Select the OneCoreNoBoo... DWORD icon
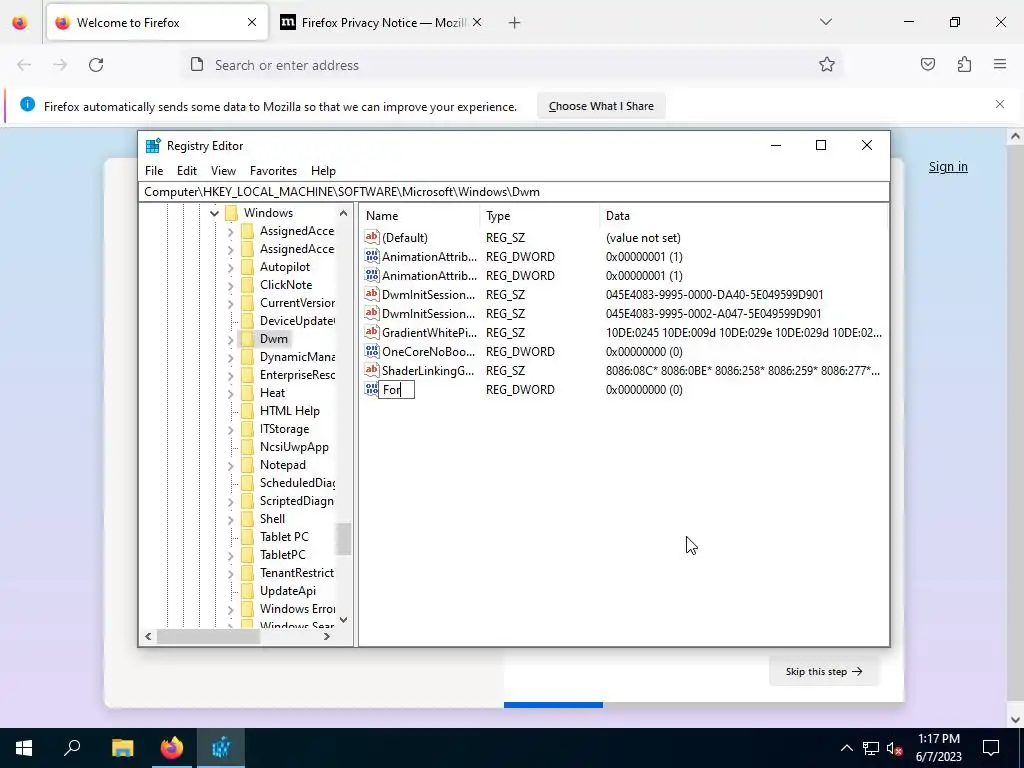This screenshot has width=1024, height=768. tap(372, 351)
